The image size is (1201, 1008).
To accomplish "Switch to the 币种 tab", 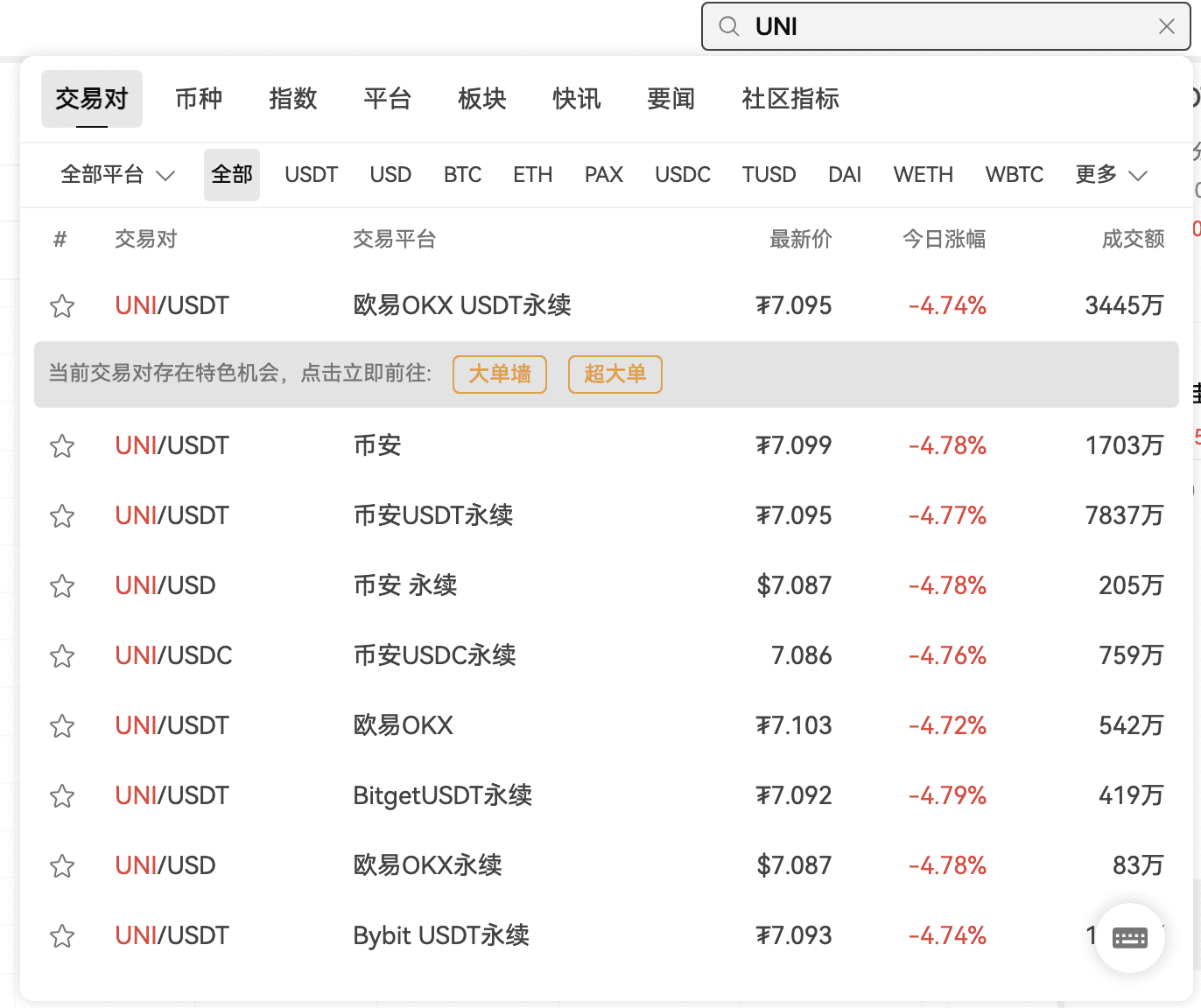I will (x=199, y=99).
